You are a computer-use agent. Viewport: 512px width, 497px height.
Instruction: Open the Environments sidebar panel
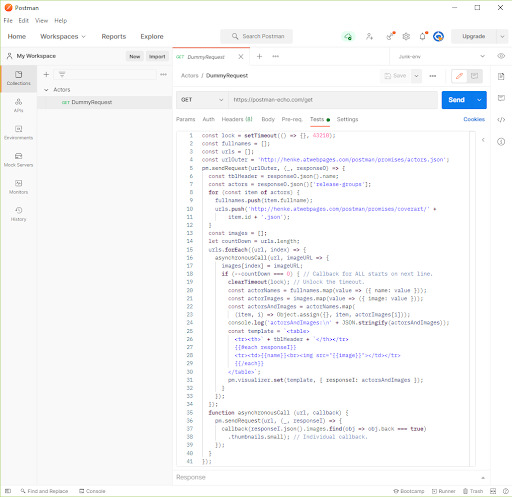18,132
